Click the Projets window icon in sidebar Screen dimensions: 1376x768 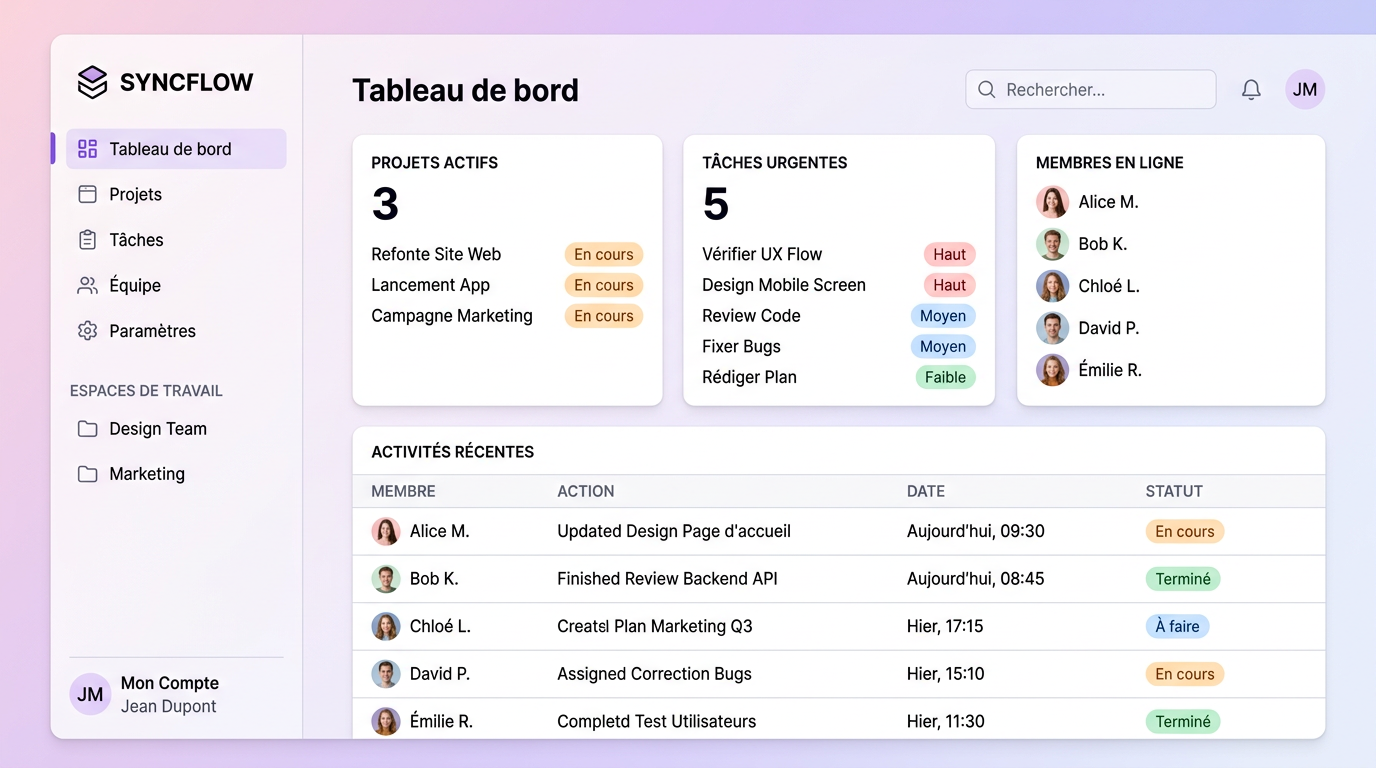pos(88,194)
